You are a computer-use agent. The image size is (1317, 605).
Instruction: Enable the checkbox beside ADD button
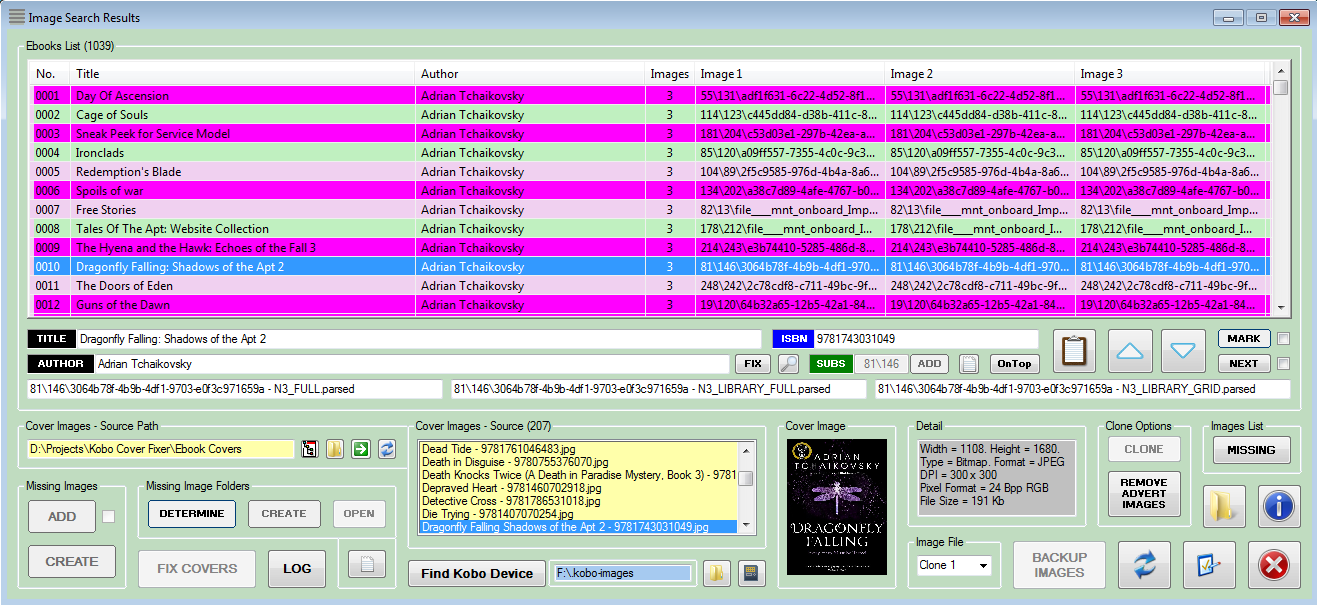point(108,517)
